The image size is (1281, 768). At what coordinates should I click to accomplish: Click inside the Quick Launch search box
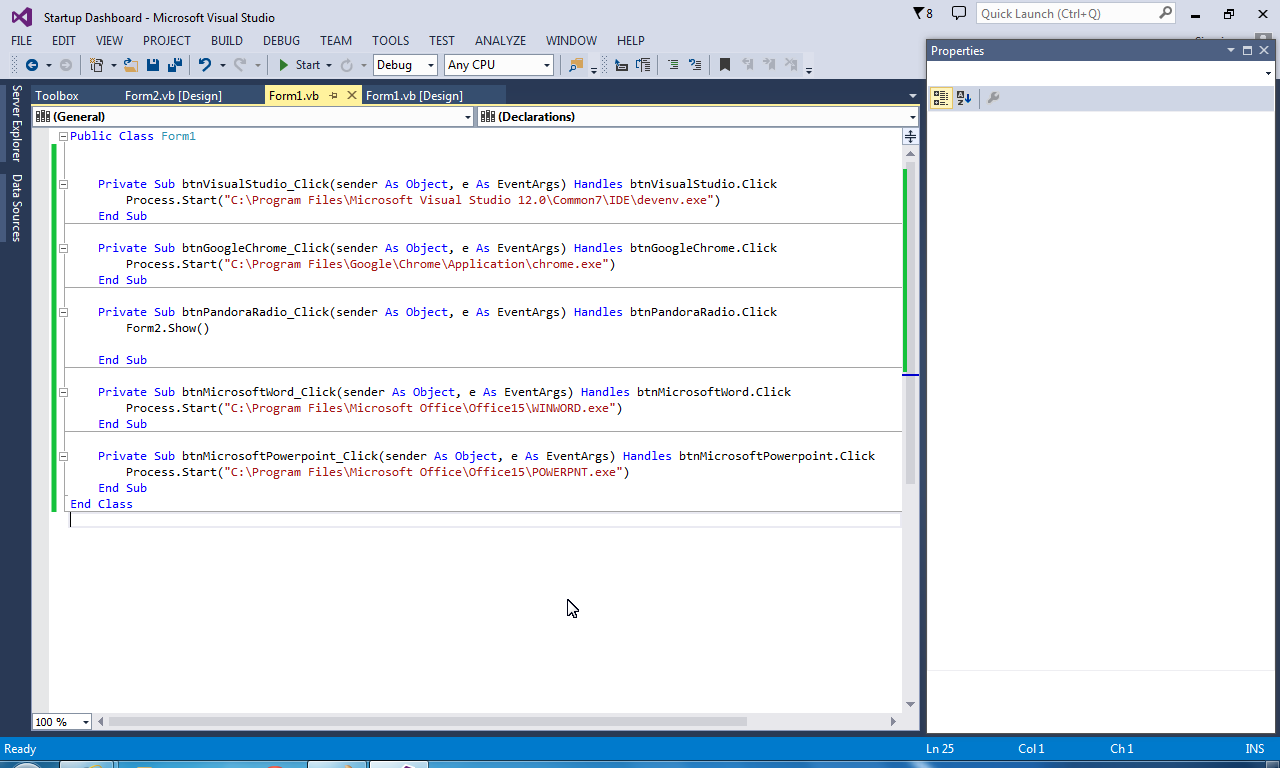[x=1065, y=13]
